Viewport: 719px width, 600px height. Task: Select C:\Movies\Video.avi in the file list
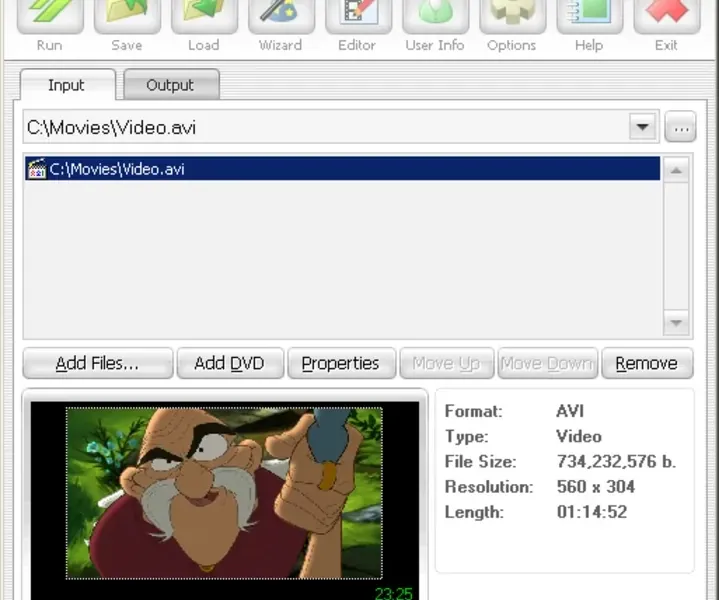coord(343,169)
